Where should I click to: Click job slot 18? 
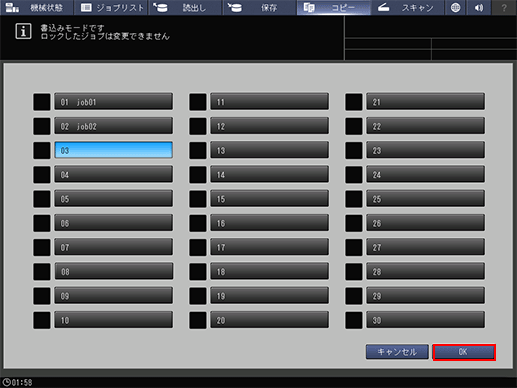coord(269,272)
